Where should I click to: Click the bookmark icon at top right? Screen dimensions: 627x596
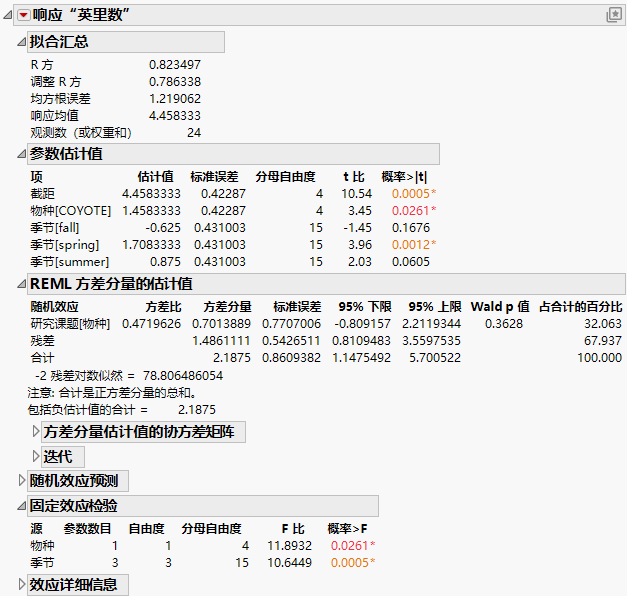pos(614,15)
